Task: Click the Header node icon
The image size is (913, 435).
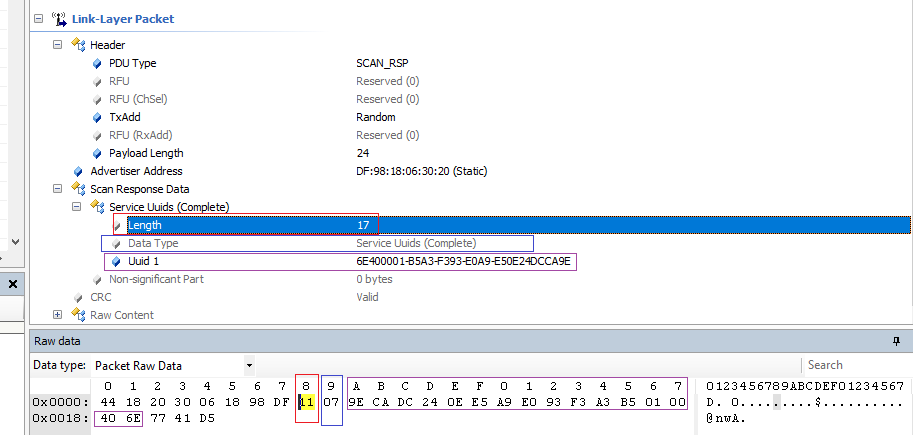Action: [x=78, y=45]
